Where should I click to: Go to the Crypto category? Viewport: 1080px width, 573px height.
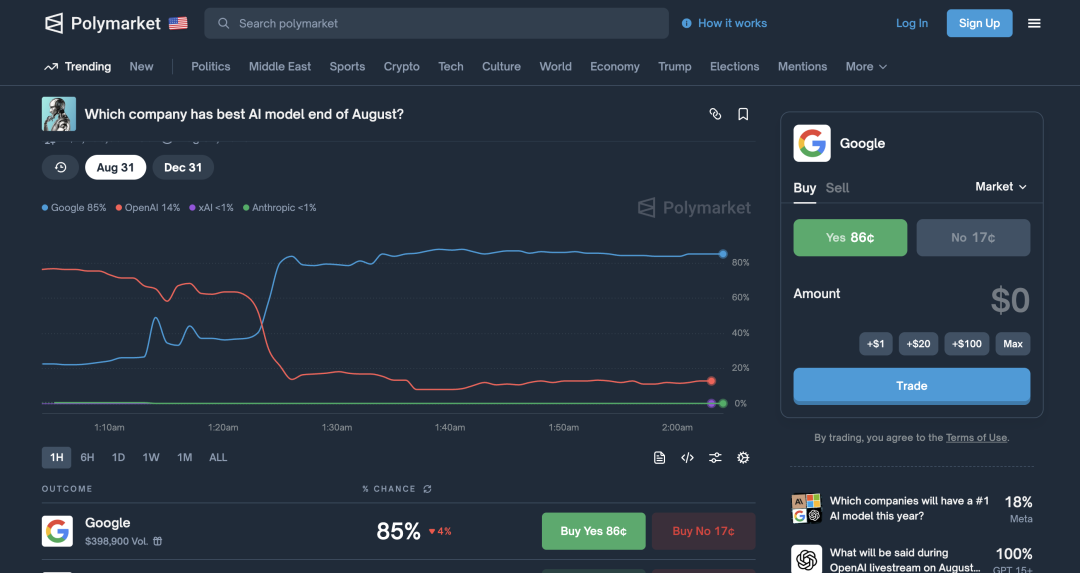(x=401, y=67)
